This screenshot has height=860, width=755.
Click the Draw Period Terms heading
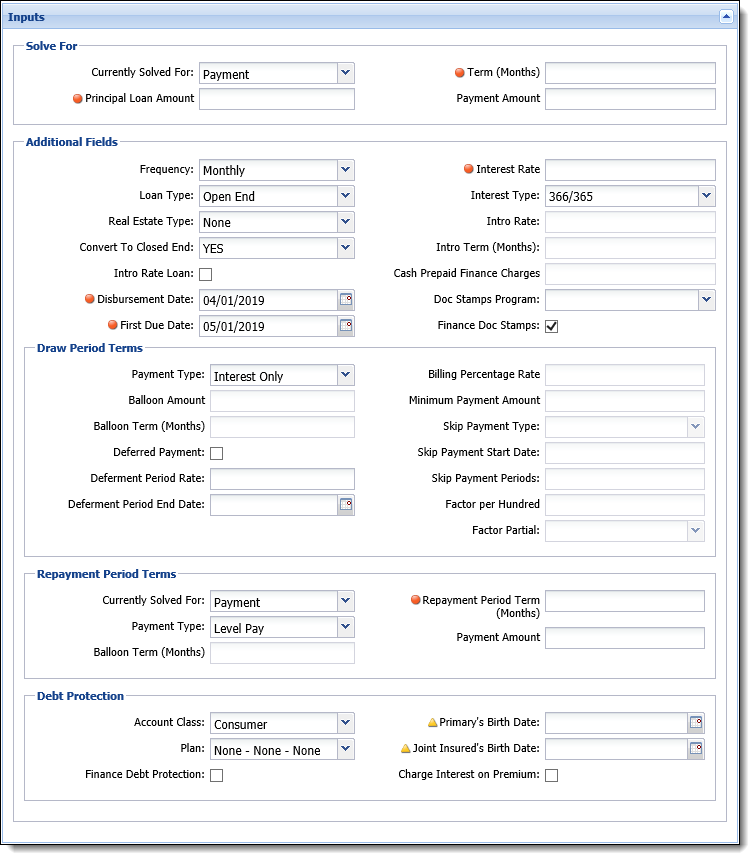pos(89,348)
